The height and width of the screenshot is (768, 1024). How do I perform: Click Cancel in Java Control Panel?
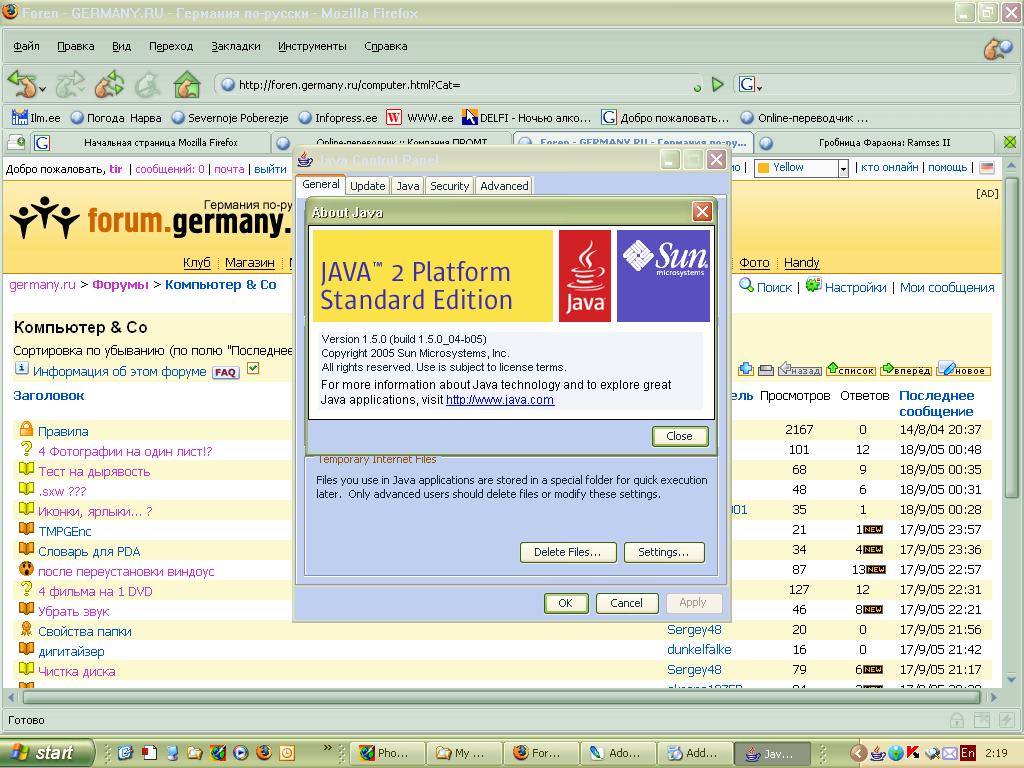pyautogui.click(x=626, y=603)
